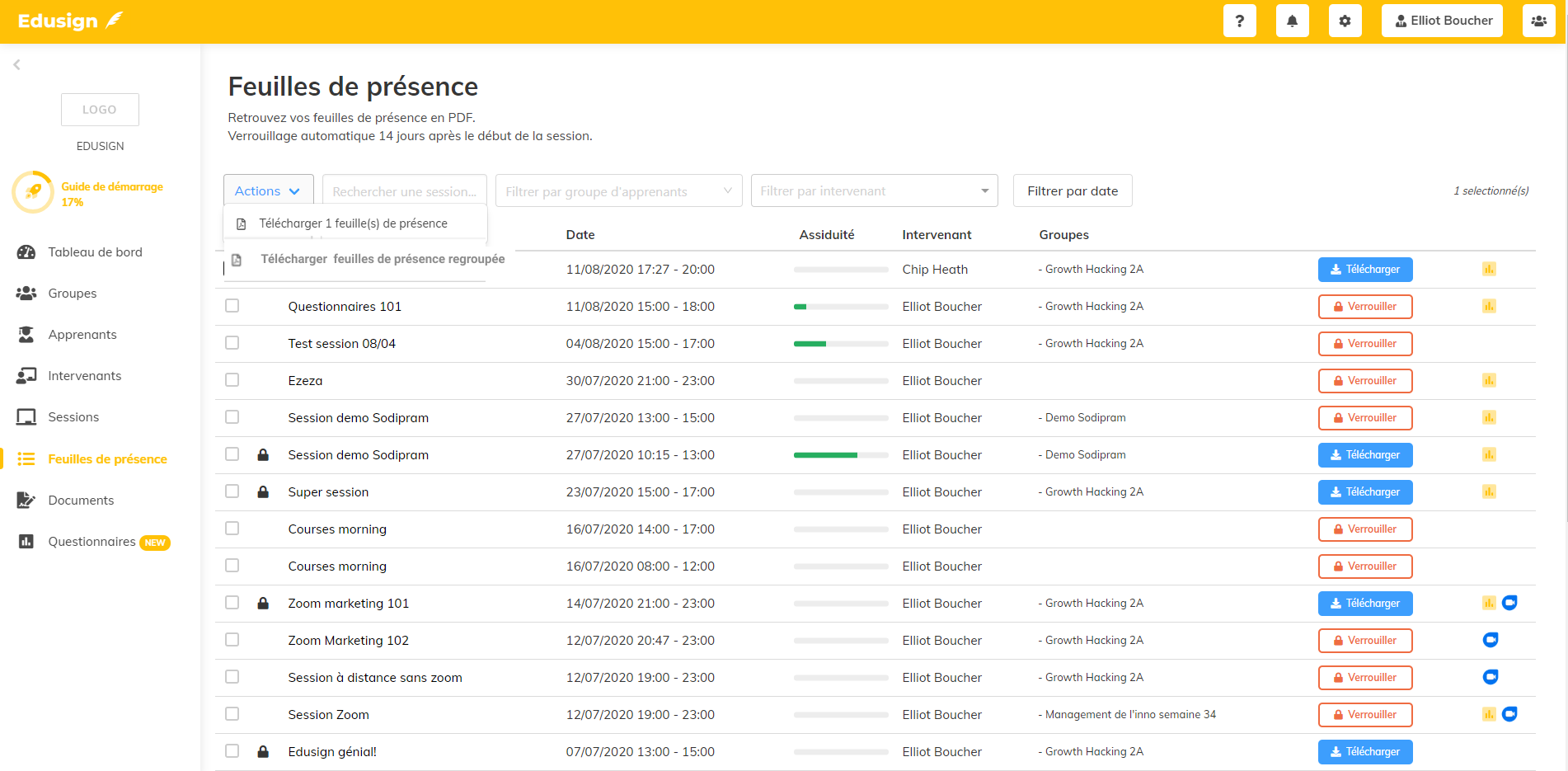1568x771 pixels.
Task: Collapse the sidebar with the back chevron
Action: coord(16,64)
